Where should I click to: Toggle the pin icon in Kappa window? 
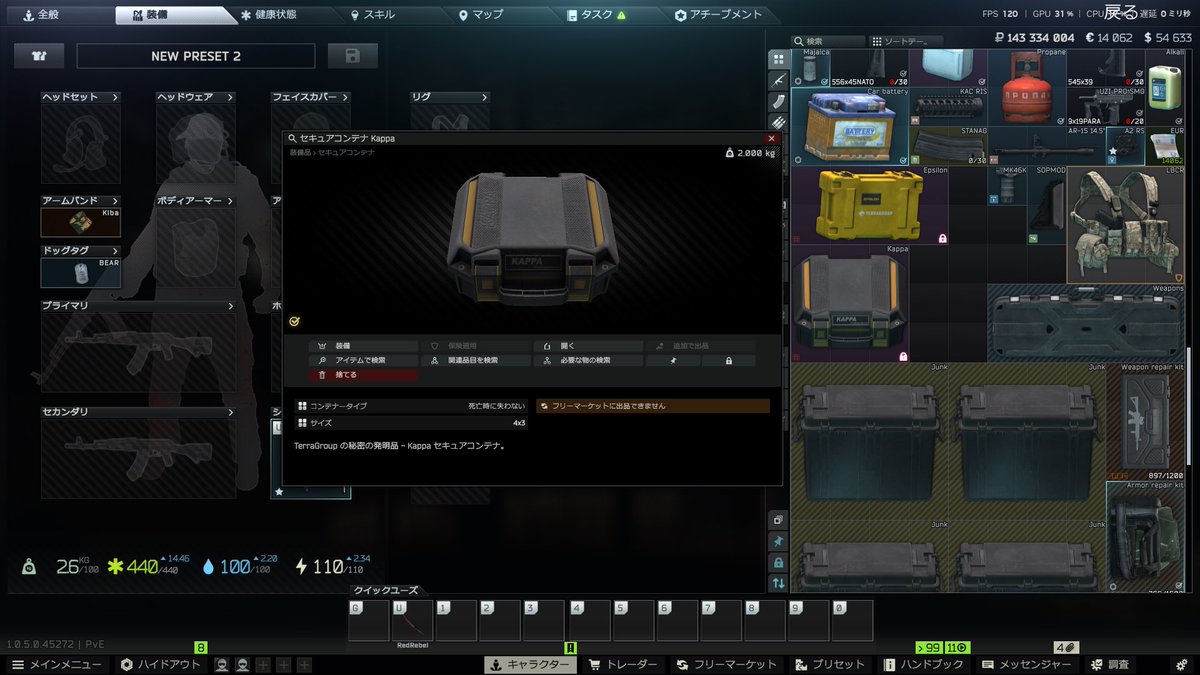click(x=672, y=360)
